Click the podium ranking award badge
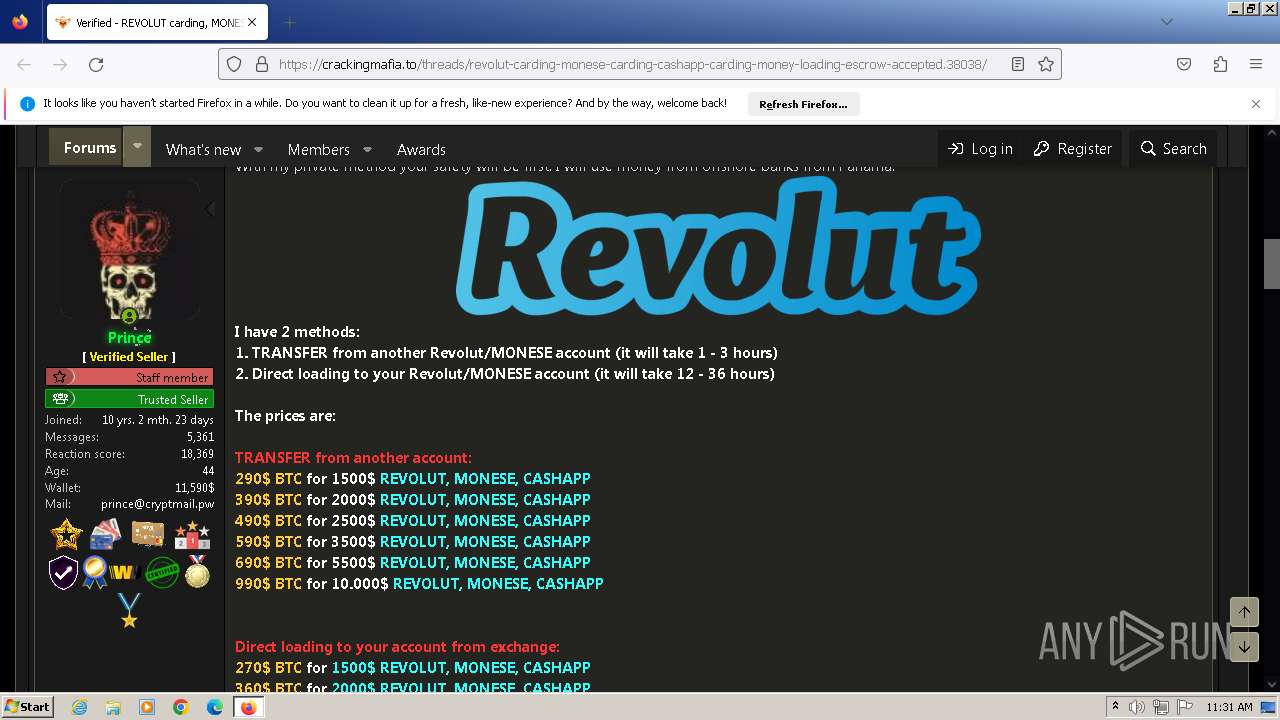The width and height of the screenshot is (1280, 720). 192,535
